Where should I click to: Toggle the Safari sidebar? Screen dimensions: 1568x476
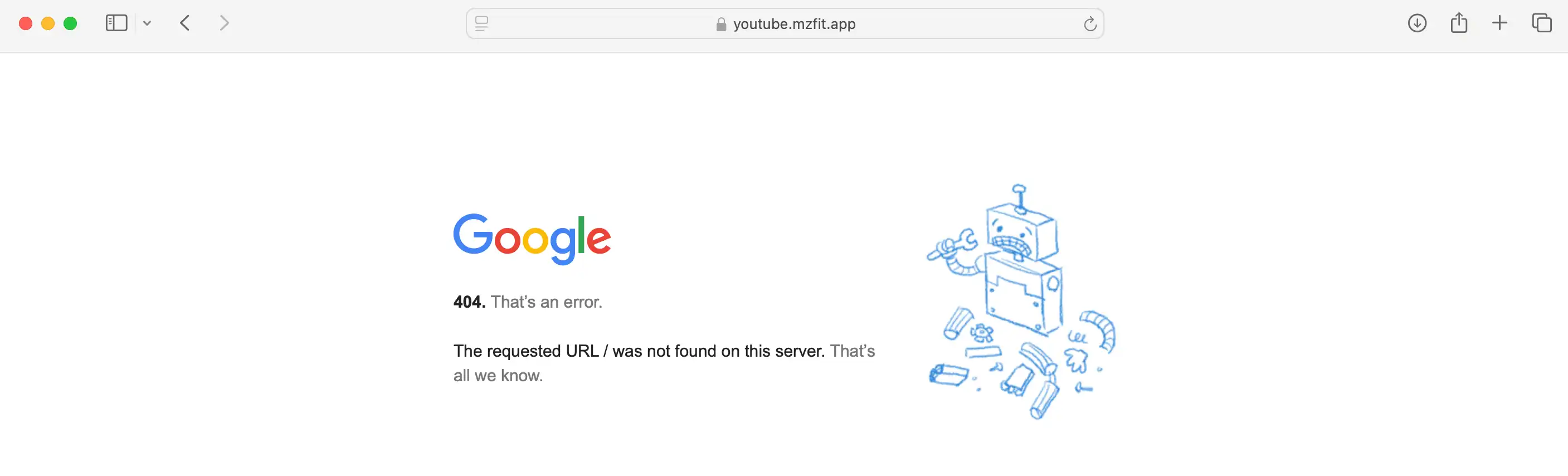tap(116, 22)
